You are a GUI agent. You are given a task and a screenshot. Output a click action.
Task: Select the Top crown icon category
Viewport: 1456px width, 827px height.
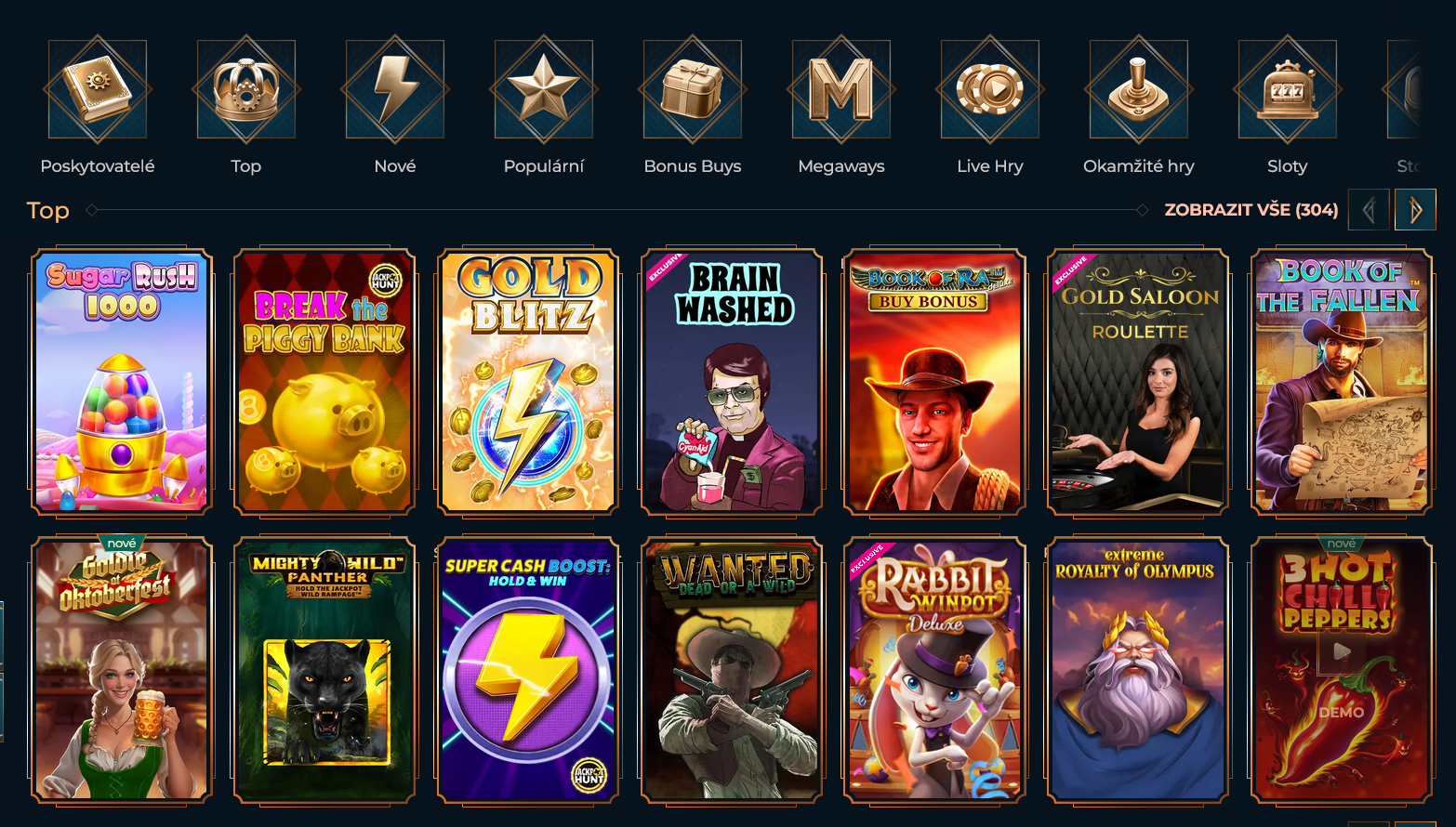(x=246, y=90)
